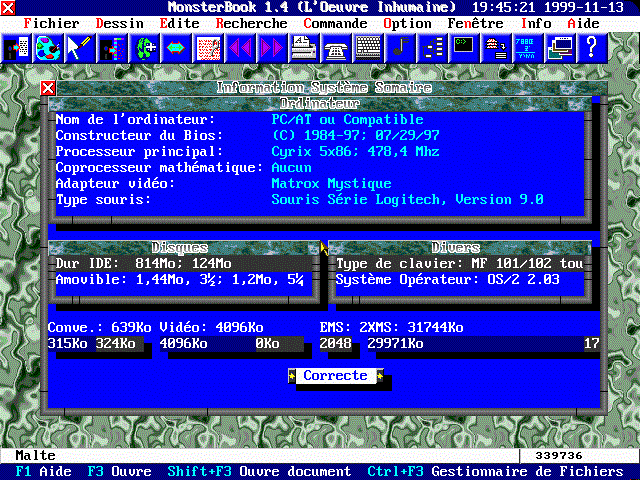The width and height of the screenshot is (640, 480).
Task: Click the printer icon
Action: [304, 48]
